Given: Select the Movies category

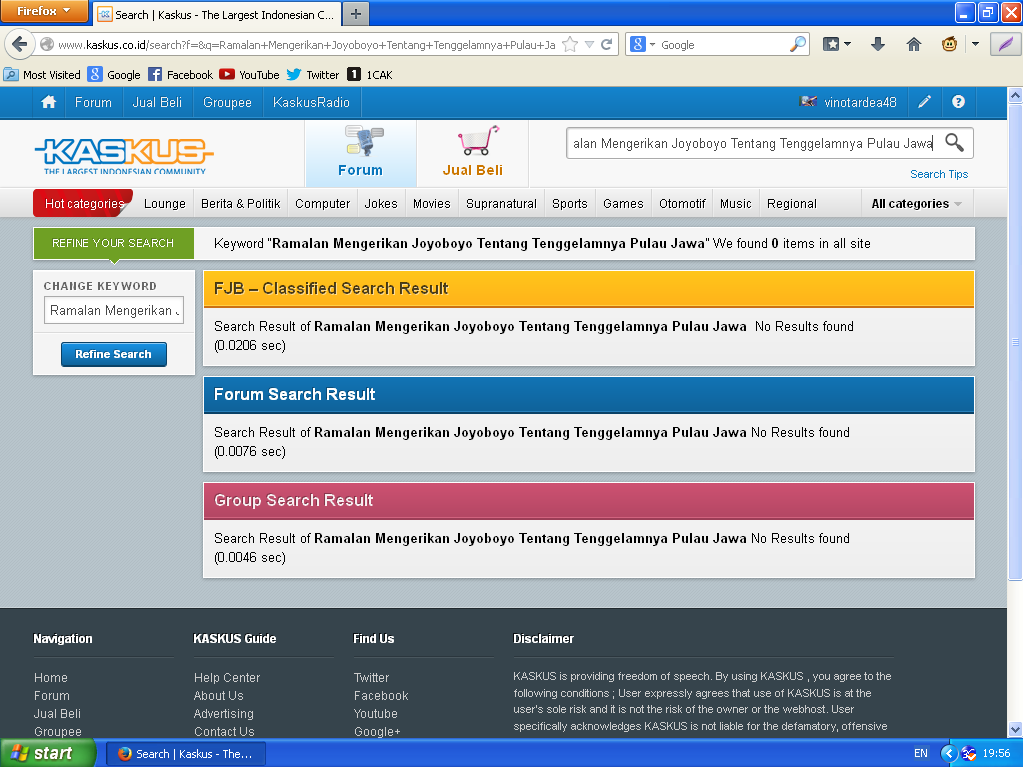Looking at the screenshot, I should click(432, 203).
